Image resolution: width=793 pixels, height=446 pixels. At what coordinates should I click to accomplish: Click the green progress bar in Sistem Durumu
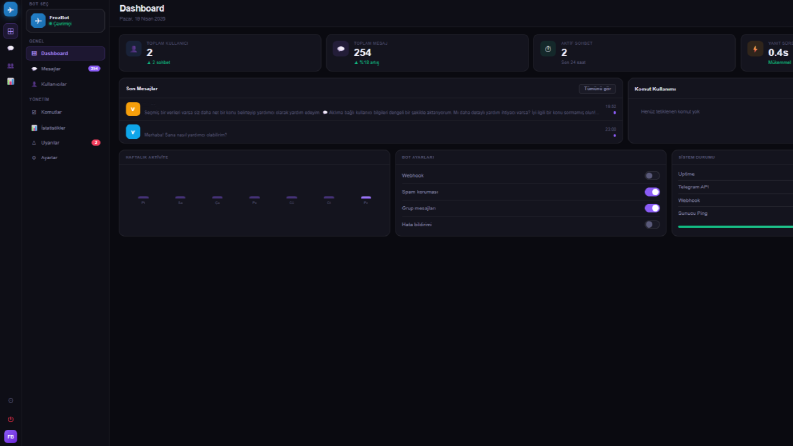(x=735, y=227)
